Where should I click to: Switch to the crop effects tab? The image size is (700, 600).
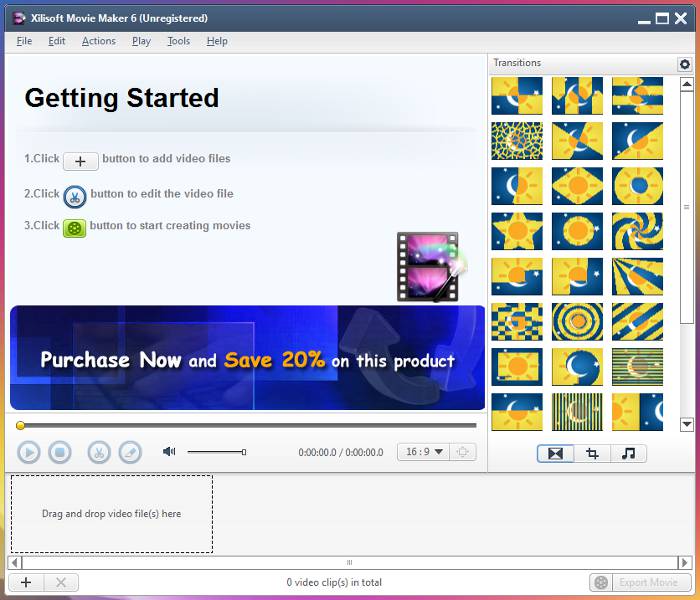(592, 453)
